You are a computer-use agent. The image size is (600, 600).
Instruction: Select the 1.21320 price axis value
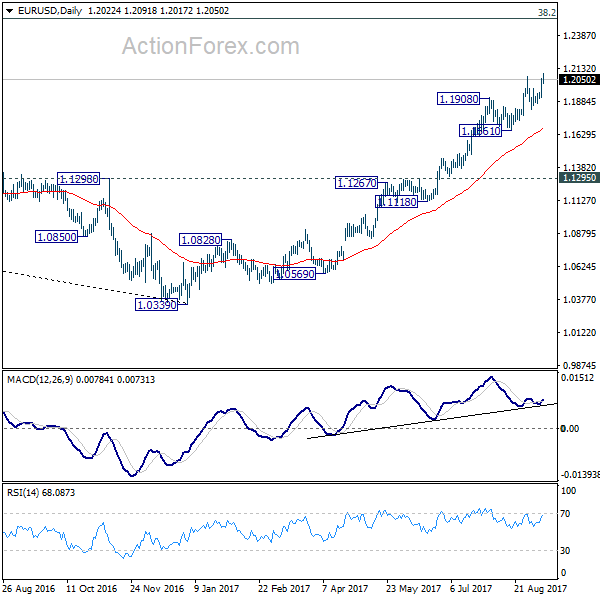coord(579,68)
